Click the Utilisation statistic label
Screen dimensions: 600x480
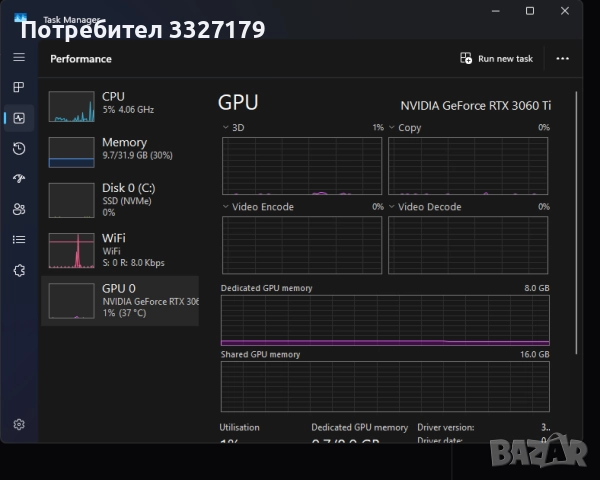[x=239, y=428]
